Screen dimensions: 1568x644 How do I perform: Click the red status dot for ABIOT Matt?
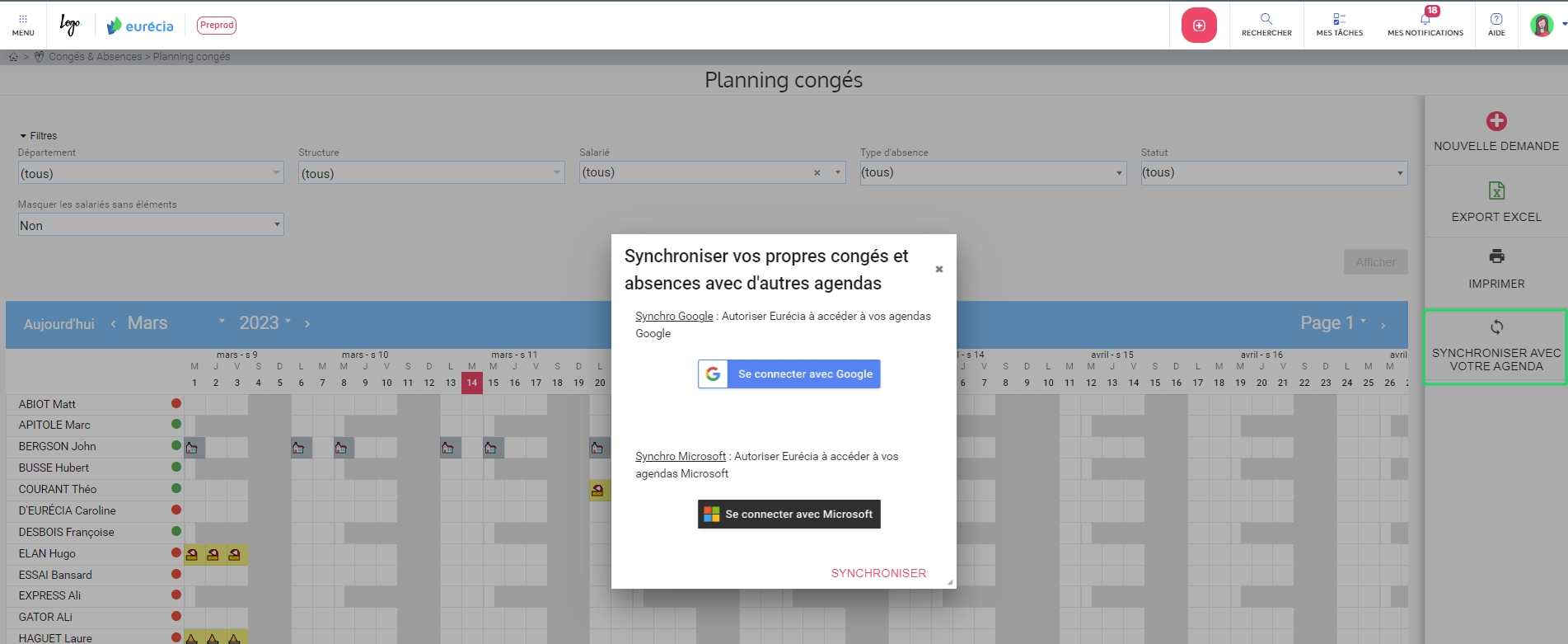pos(176,403)
